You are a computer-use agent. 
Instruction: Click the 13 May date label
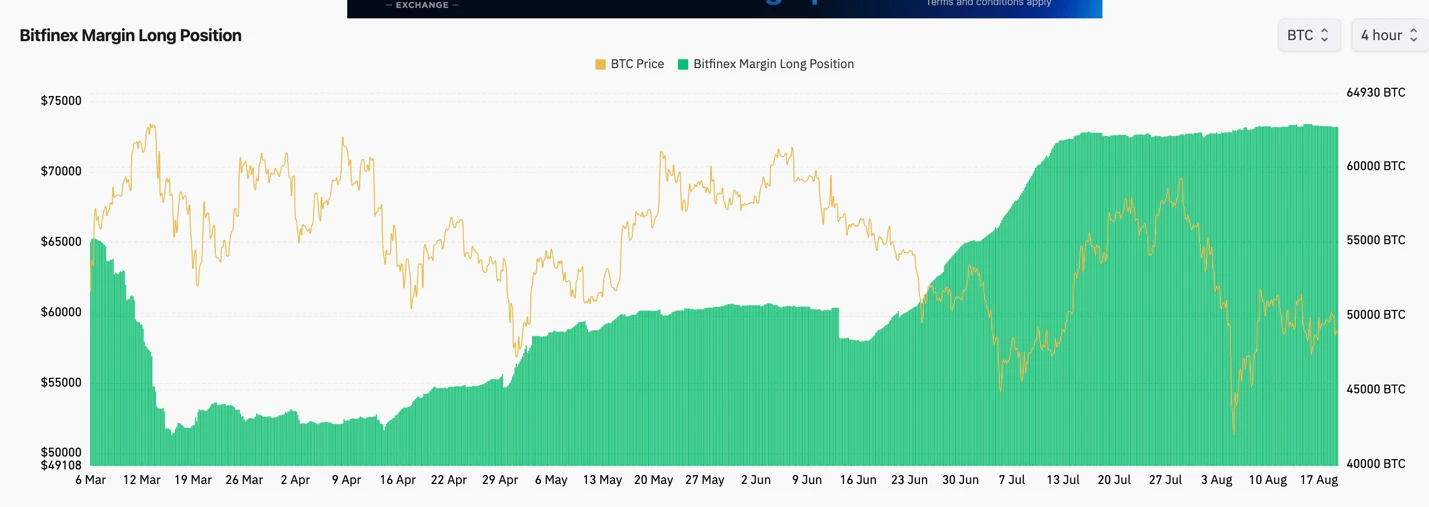tap(602, 480)
